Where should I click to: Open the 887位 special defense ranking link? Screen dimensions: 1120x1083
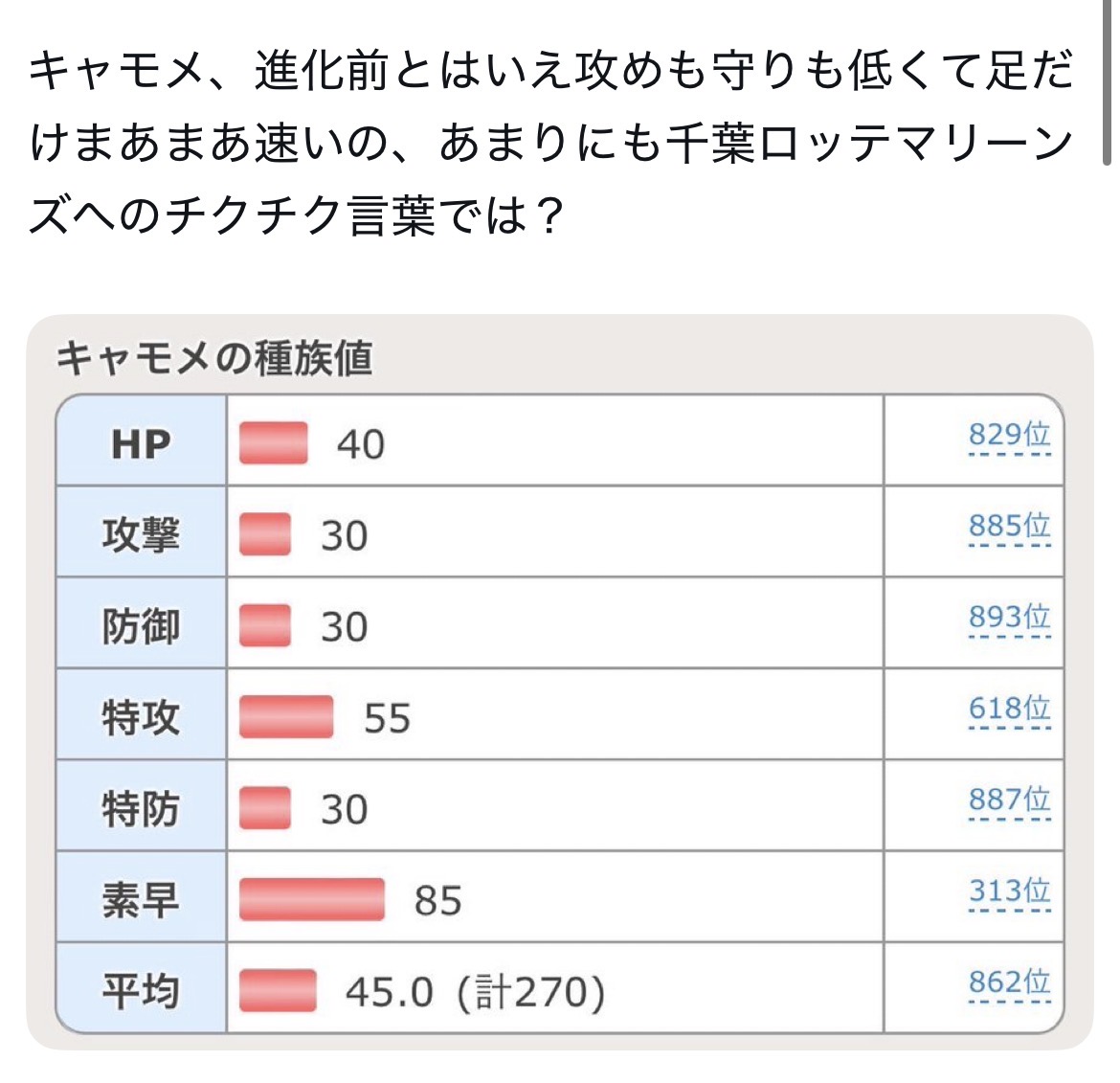pos(1009,801)
